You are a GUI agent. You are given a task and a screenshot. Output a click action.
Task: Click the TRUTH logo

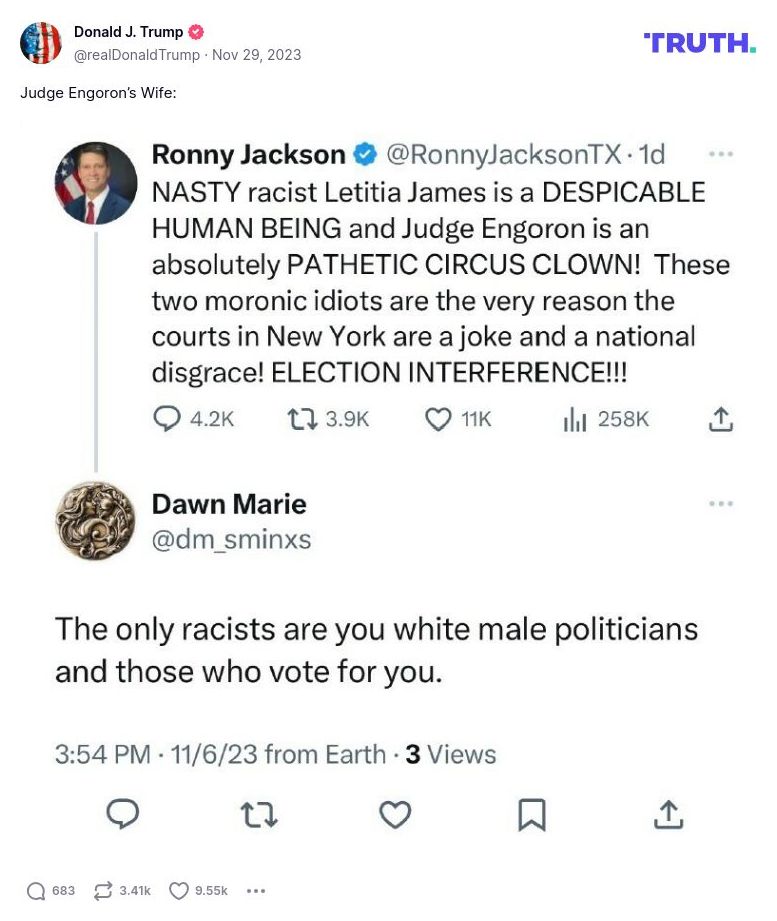(x=698, y=42)
